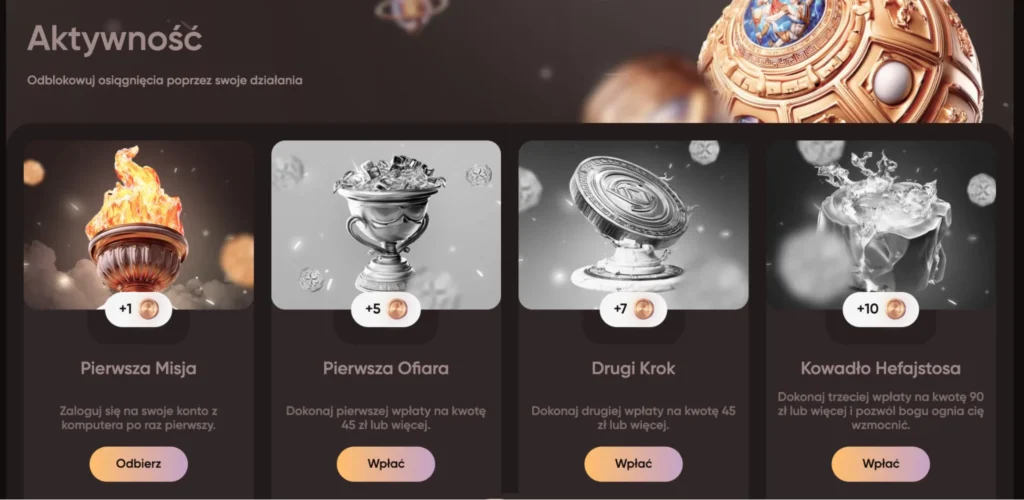Select the Kowadło Hefajstosa title

(x=880, y=368)
